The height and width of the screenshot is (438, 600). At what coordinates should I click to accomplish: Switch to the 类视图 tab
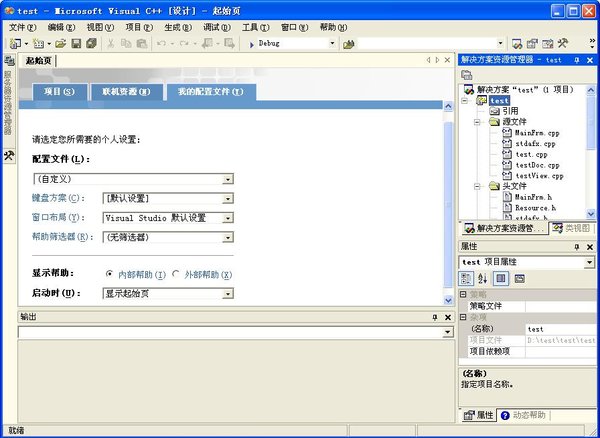pos(572,228)
